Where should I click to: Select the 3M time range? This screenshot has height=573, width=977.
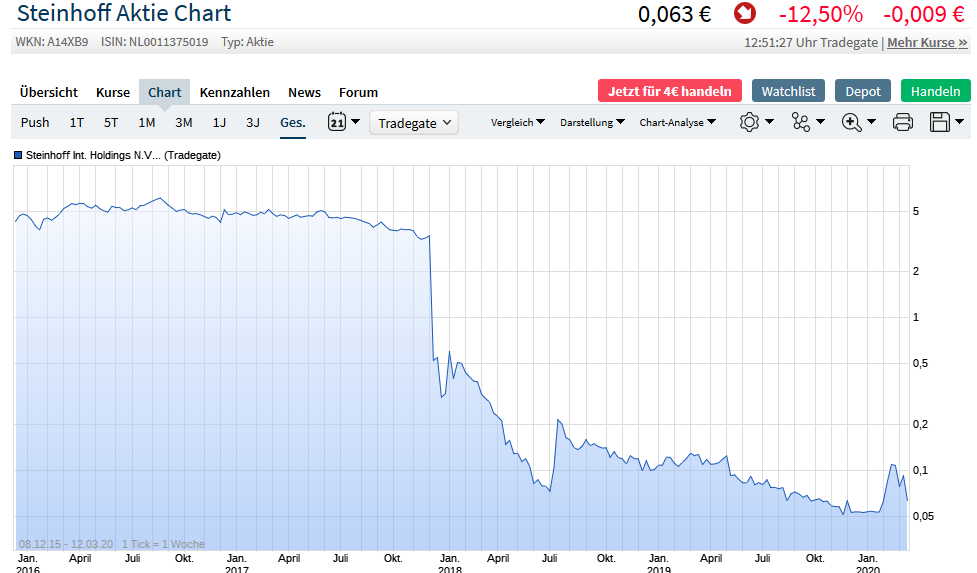tap(183, 122)
